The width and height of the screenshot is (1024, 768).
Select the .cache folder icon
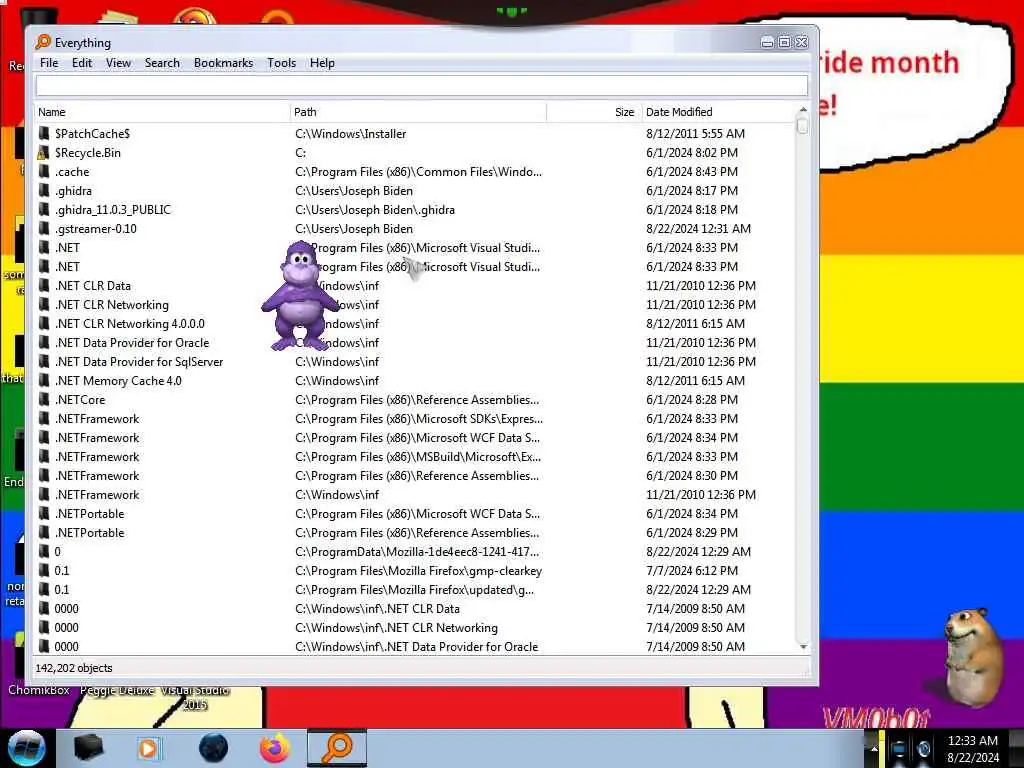pos(44,172)
